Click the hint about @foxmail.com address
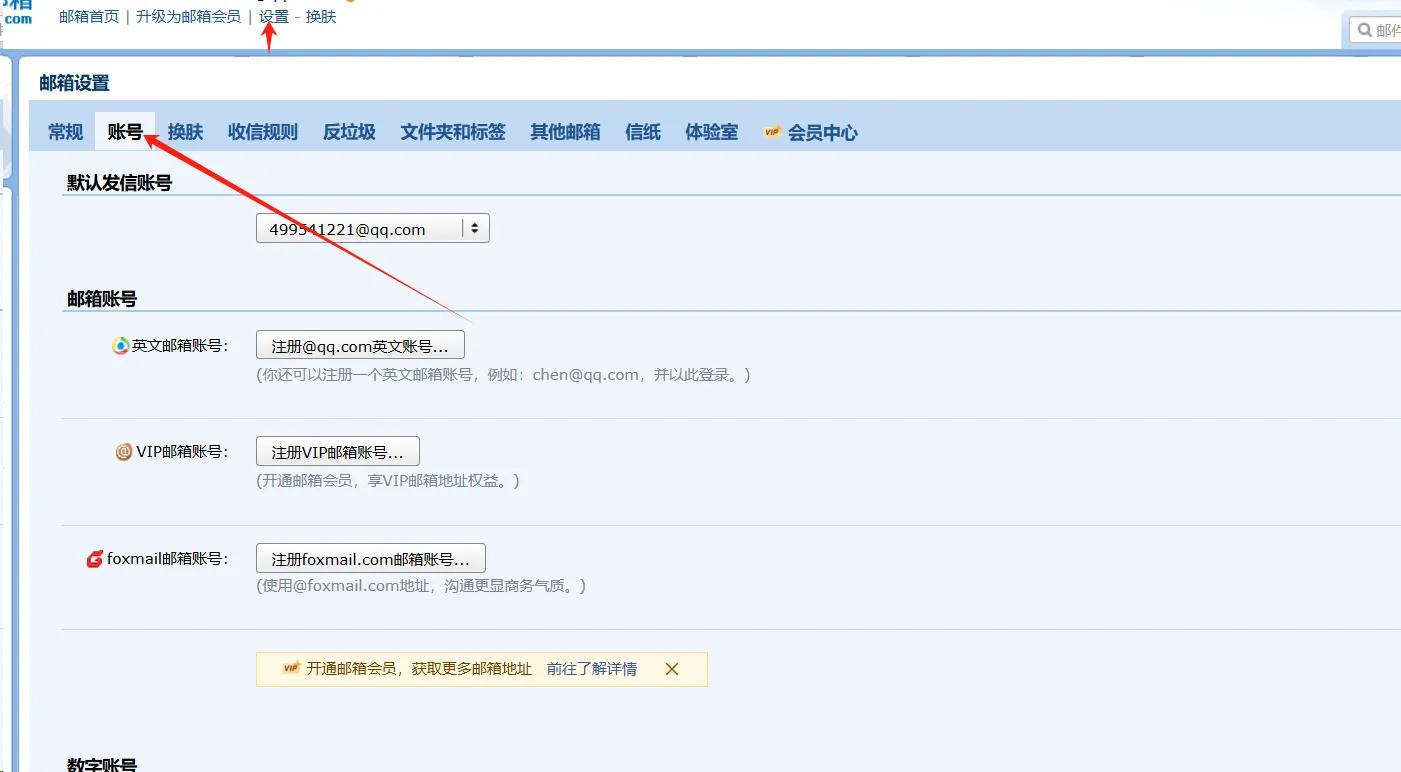1401x772 pixels. click(421, 586)
